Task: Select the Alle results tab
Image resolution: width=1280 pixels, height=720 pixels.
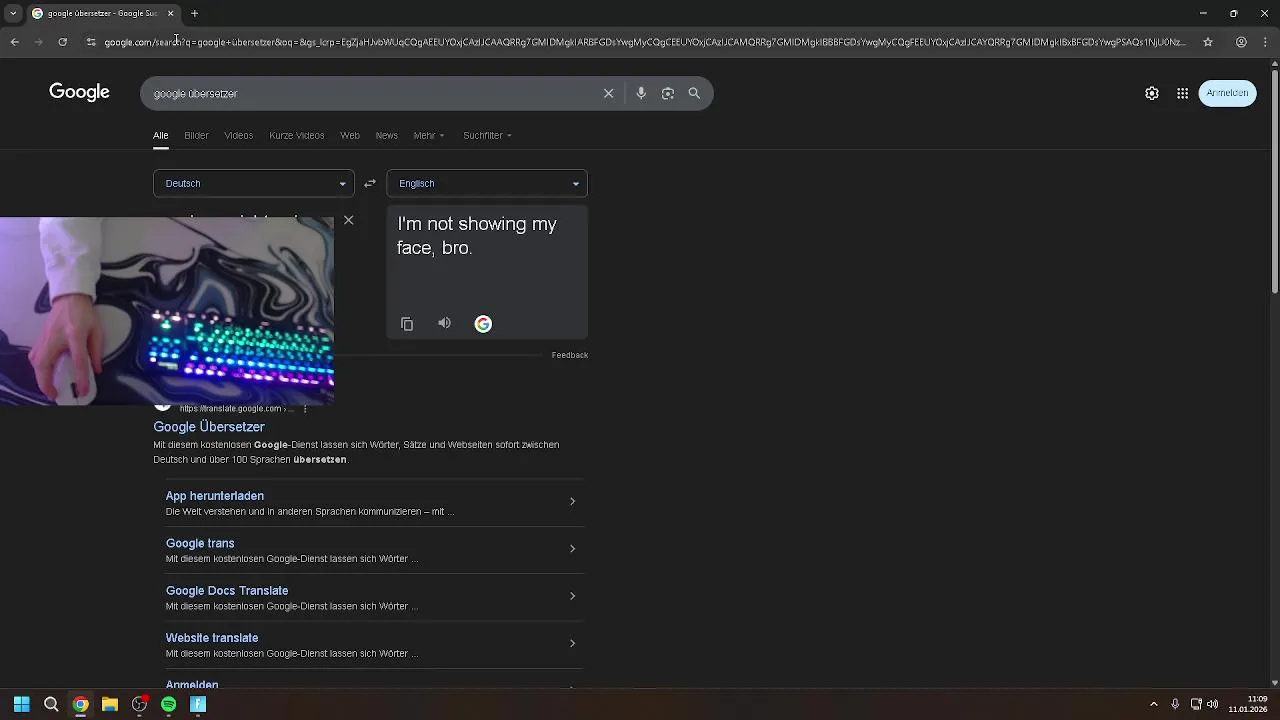Action: point(160,135)
